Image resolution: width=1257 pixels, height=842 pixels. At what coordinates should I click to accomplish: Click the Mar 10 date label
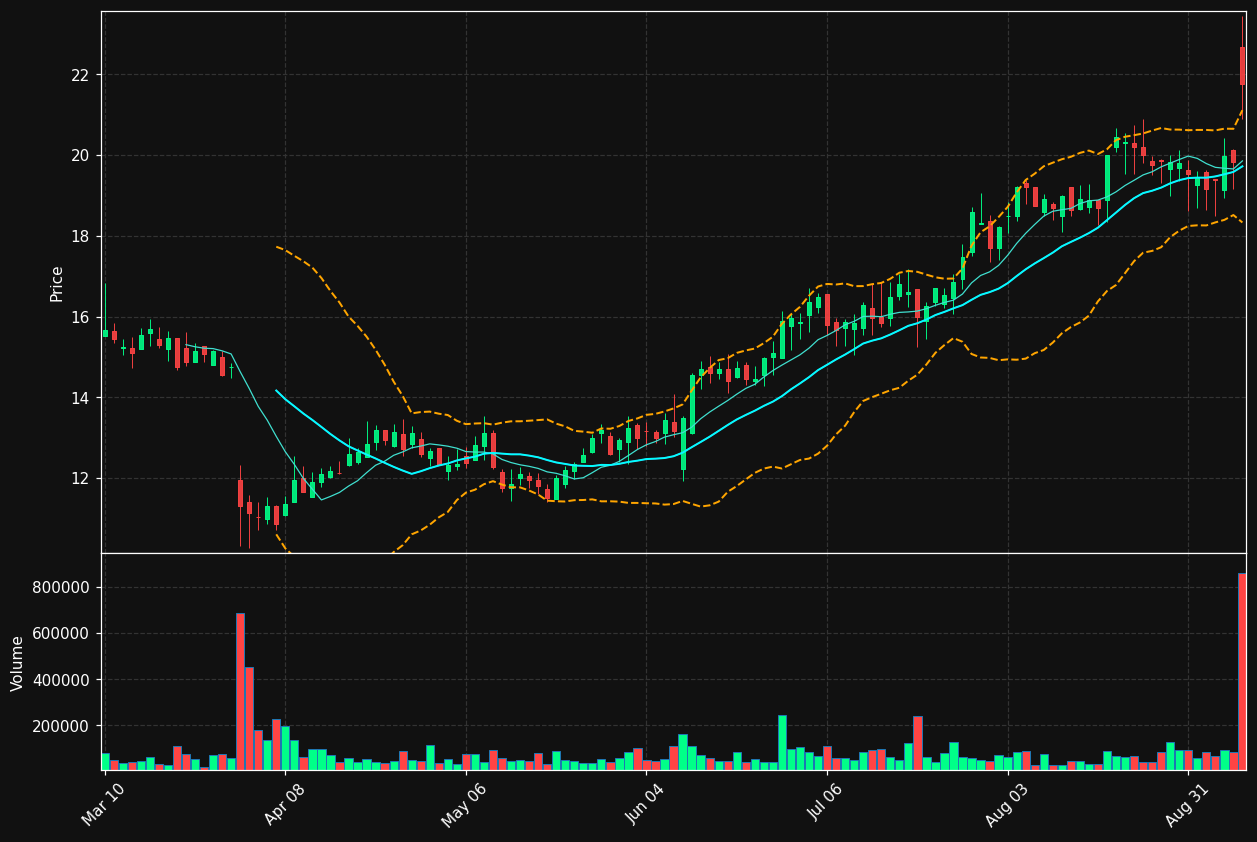[x=103, y=804]
